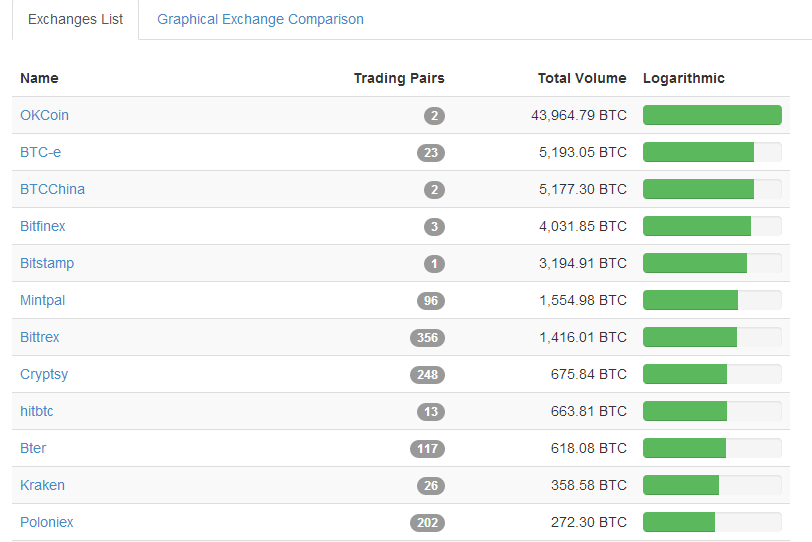Click the OKCoin logarithmic volume bar

pos(712,115)
